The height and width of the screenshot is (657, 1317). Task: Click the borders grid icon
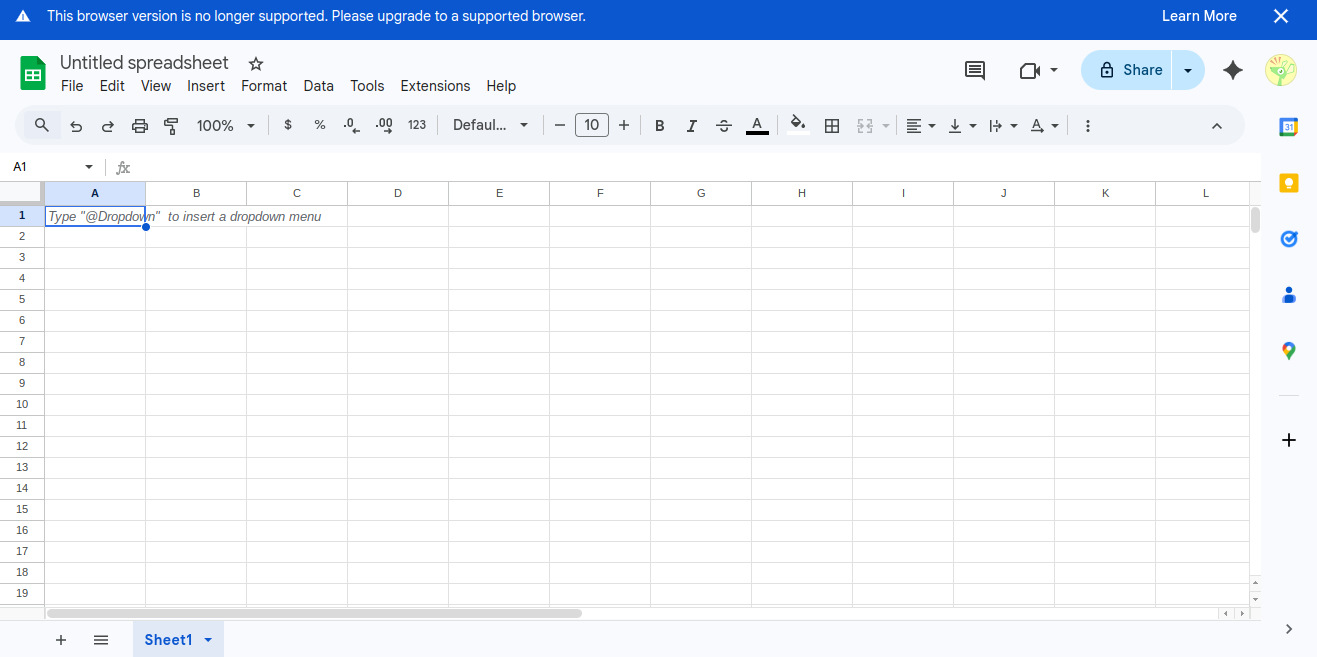pos(831,126)
